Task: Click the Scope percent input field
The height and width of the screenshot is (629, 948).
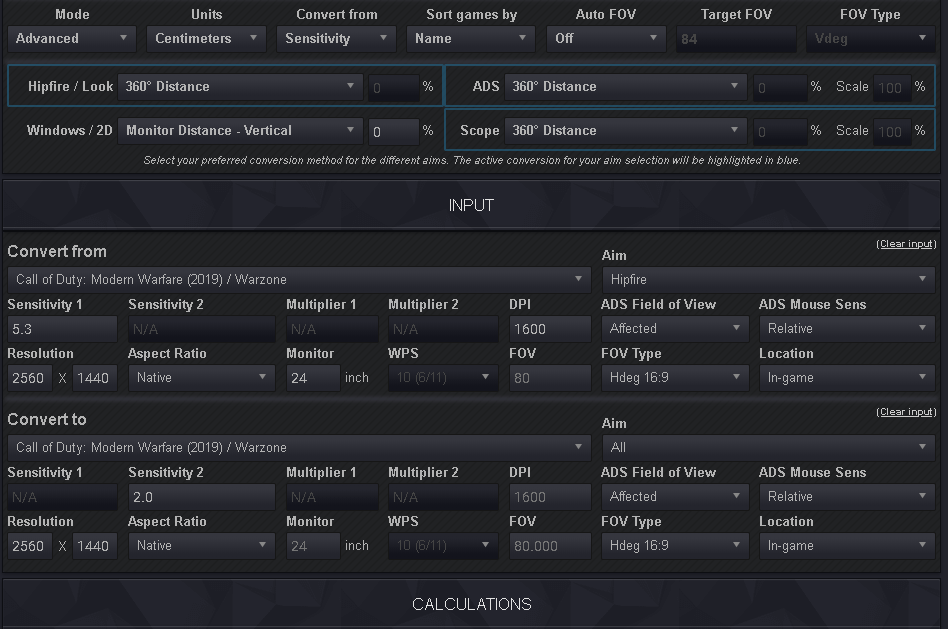Action: pos(780,132)
